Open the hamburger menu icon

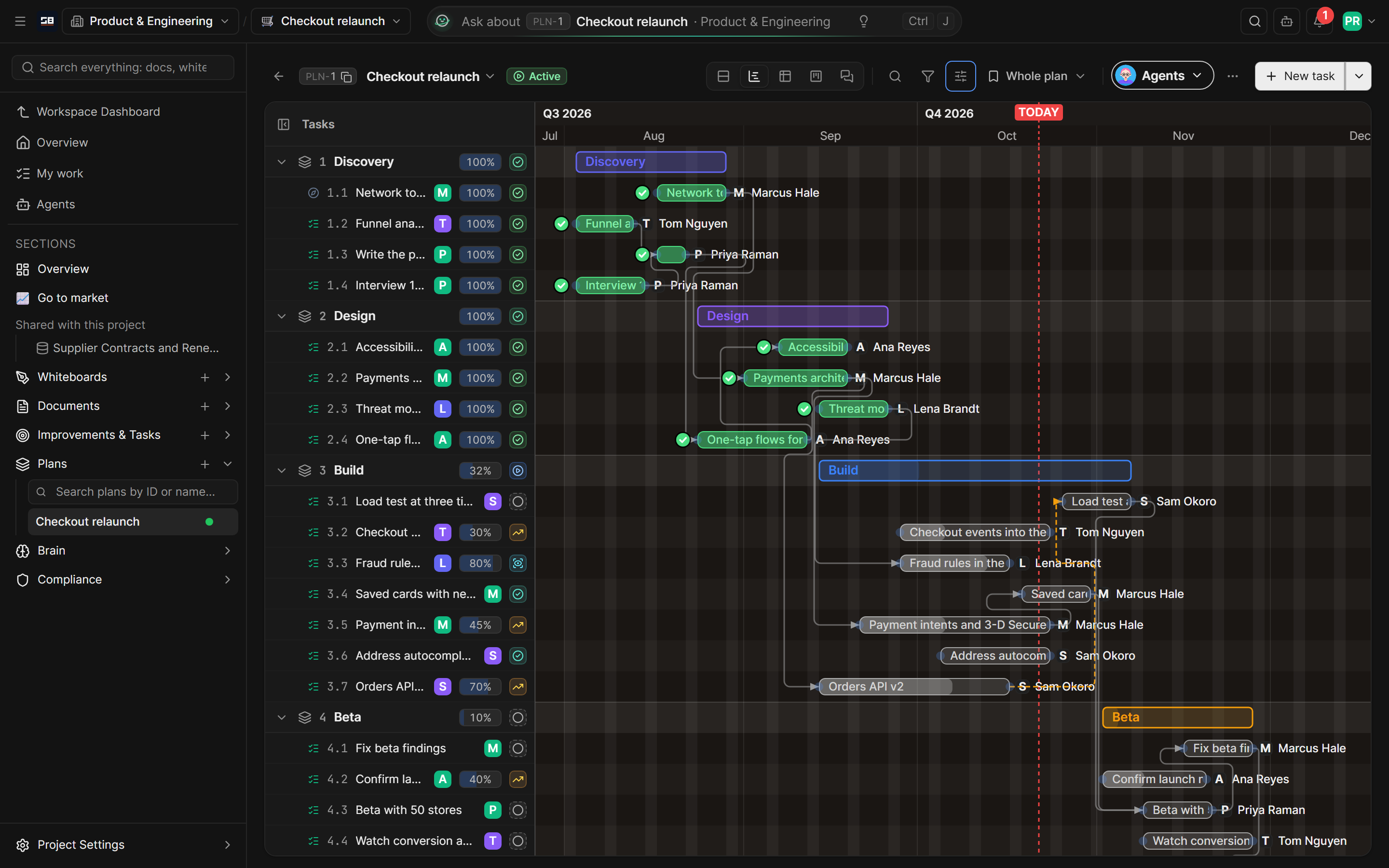click(x=20, y=21)
